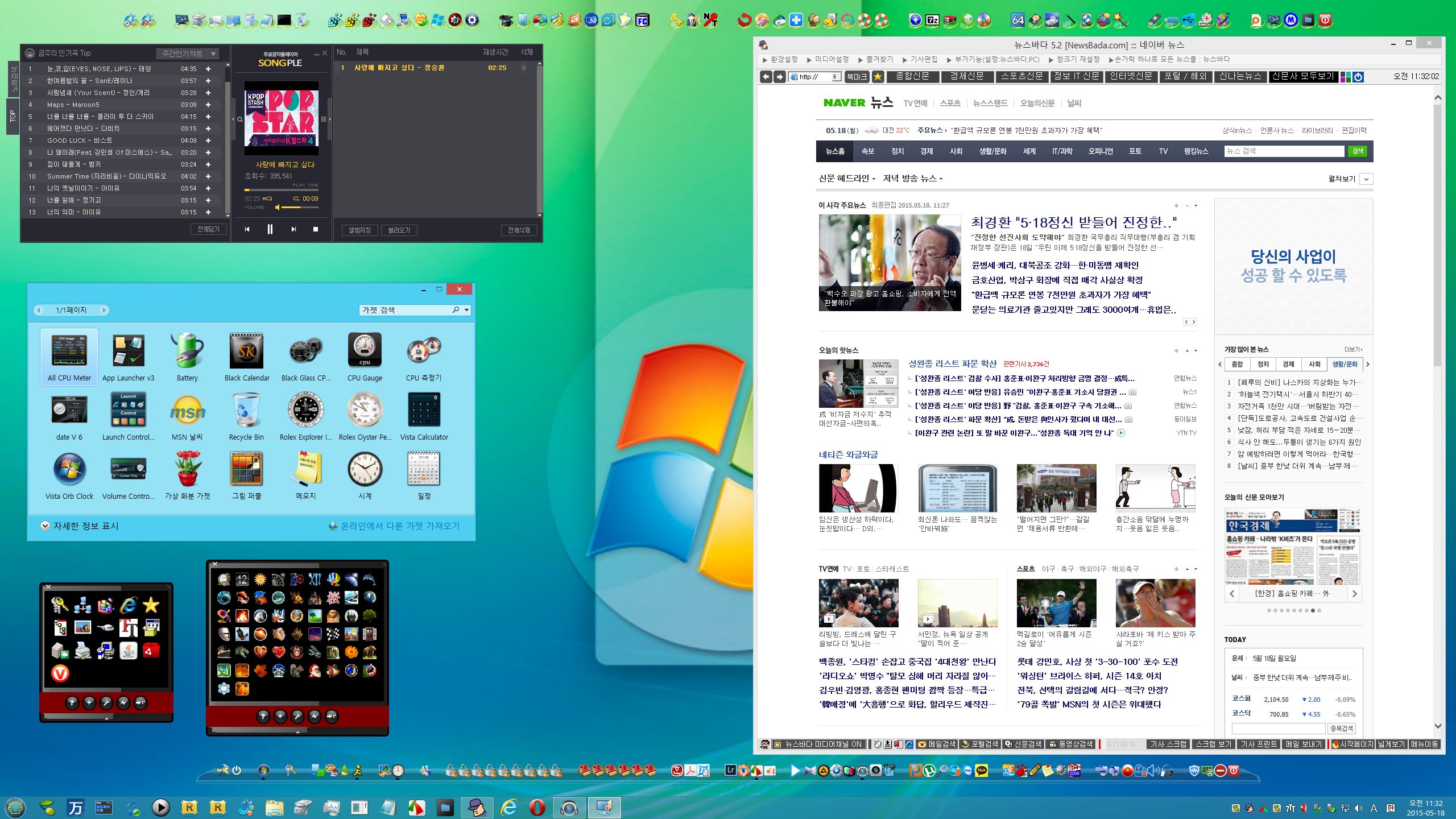Open the gadget search dropdown arrow
This screenshot has height=819, width=1456.
coord(467,310)
